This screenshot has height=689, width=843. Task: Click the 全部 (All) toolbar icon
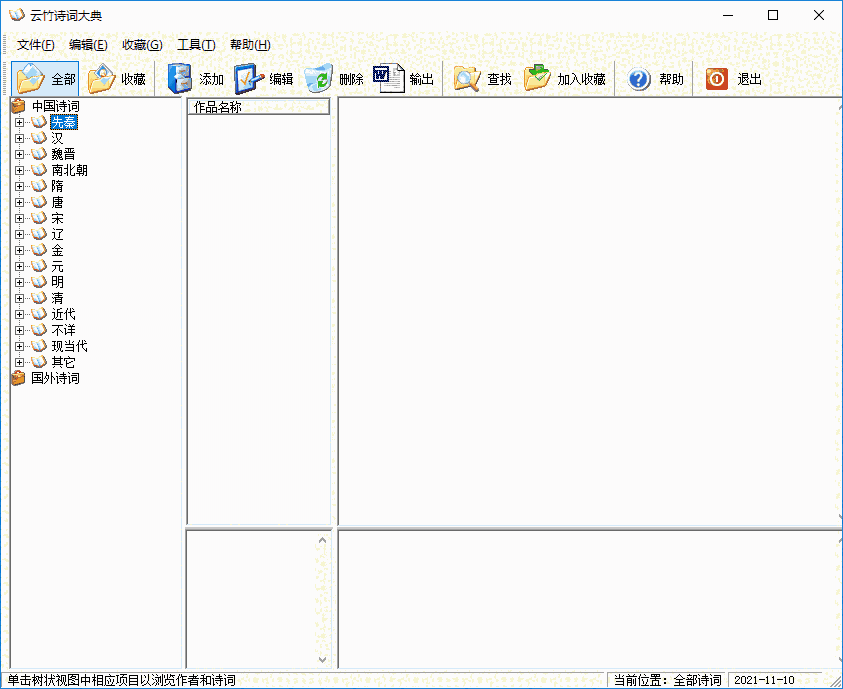coord(31,79)
